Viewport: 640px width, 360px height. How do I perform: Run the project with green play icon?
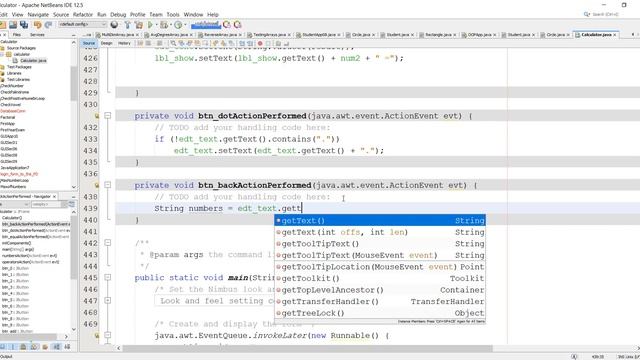(150, 25)
